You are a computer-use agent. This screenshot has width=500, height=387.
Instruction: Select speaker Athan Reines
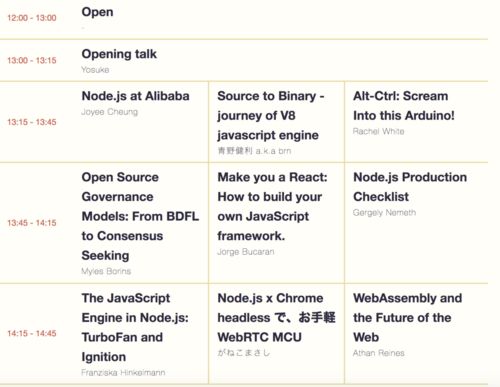coord(378,353)
